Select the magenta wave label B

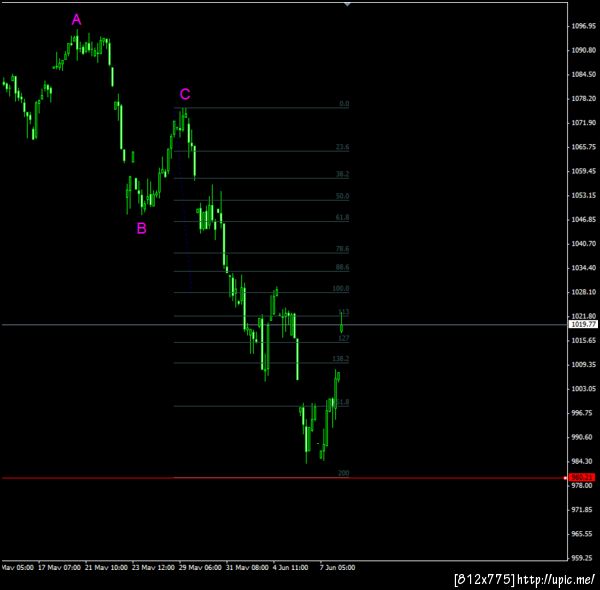[x=142, y=228]
